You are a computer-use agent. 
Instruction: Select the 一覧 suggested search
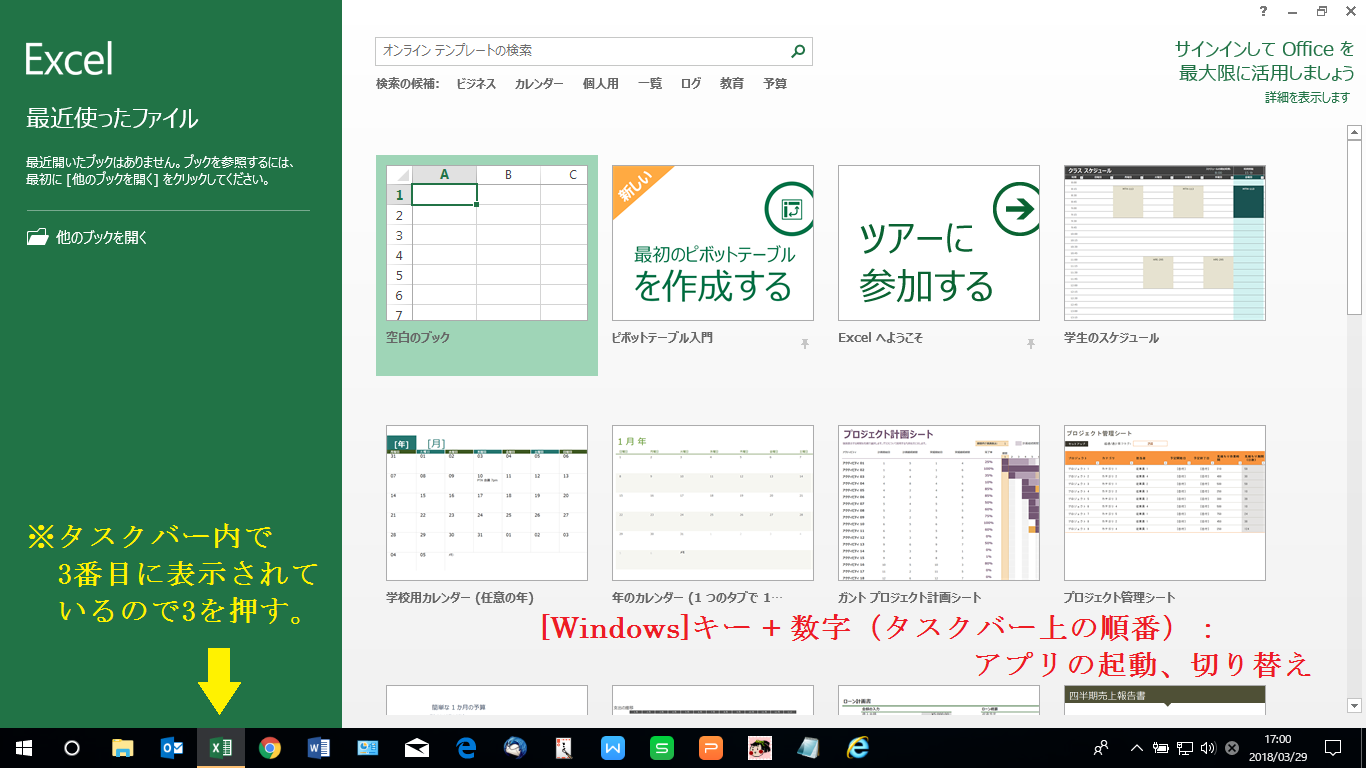coord(650,84)
